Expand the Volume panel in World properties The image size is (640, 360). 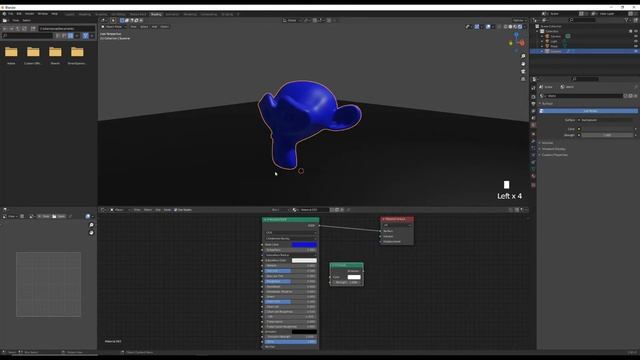tap(547, 143)
